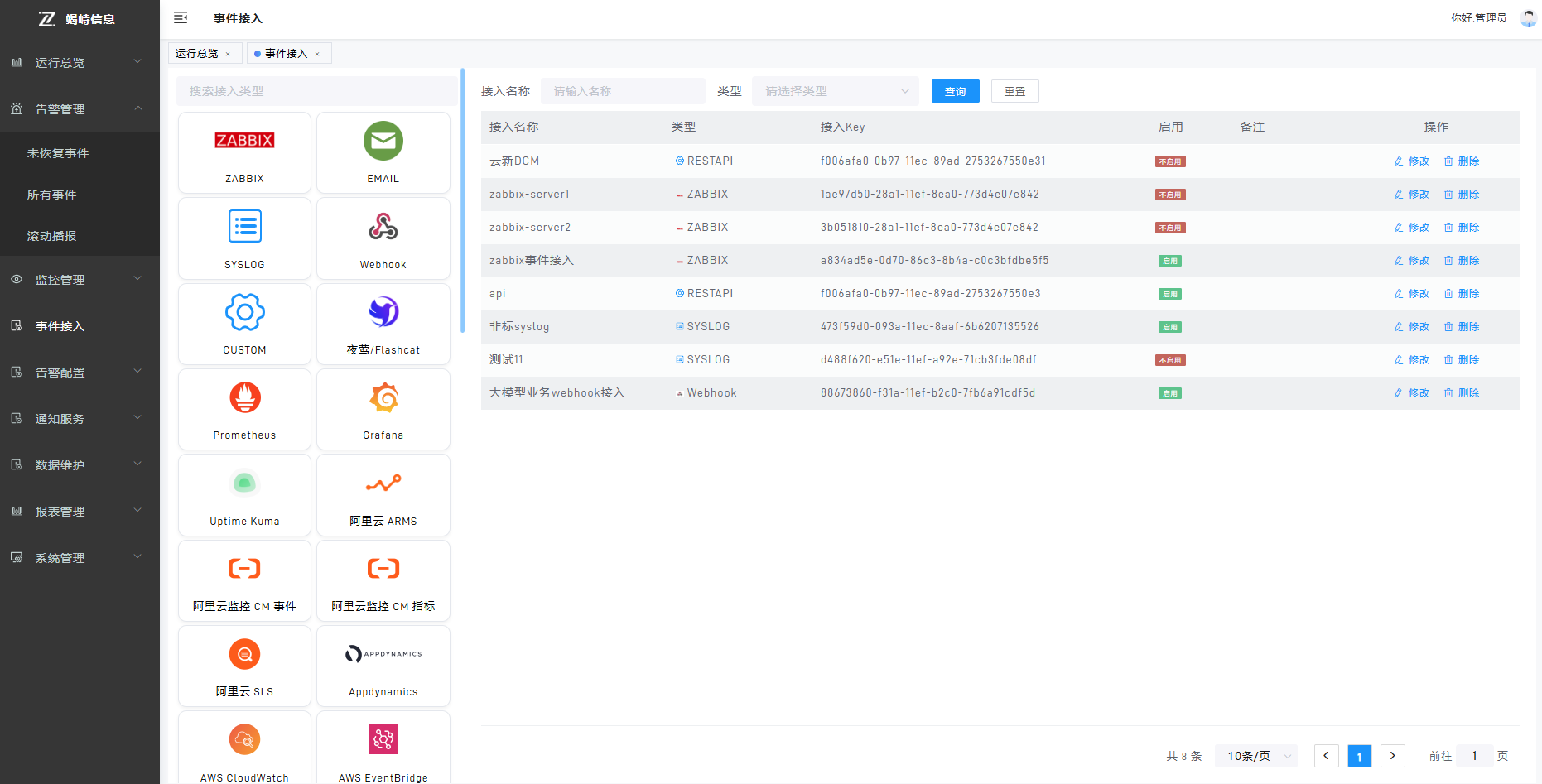Click the delete icon for zabbix-server1

(1448, 195)
